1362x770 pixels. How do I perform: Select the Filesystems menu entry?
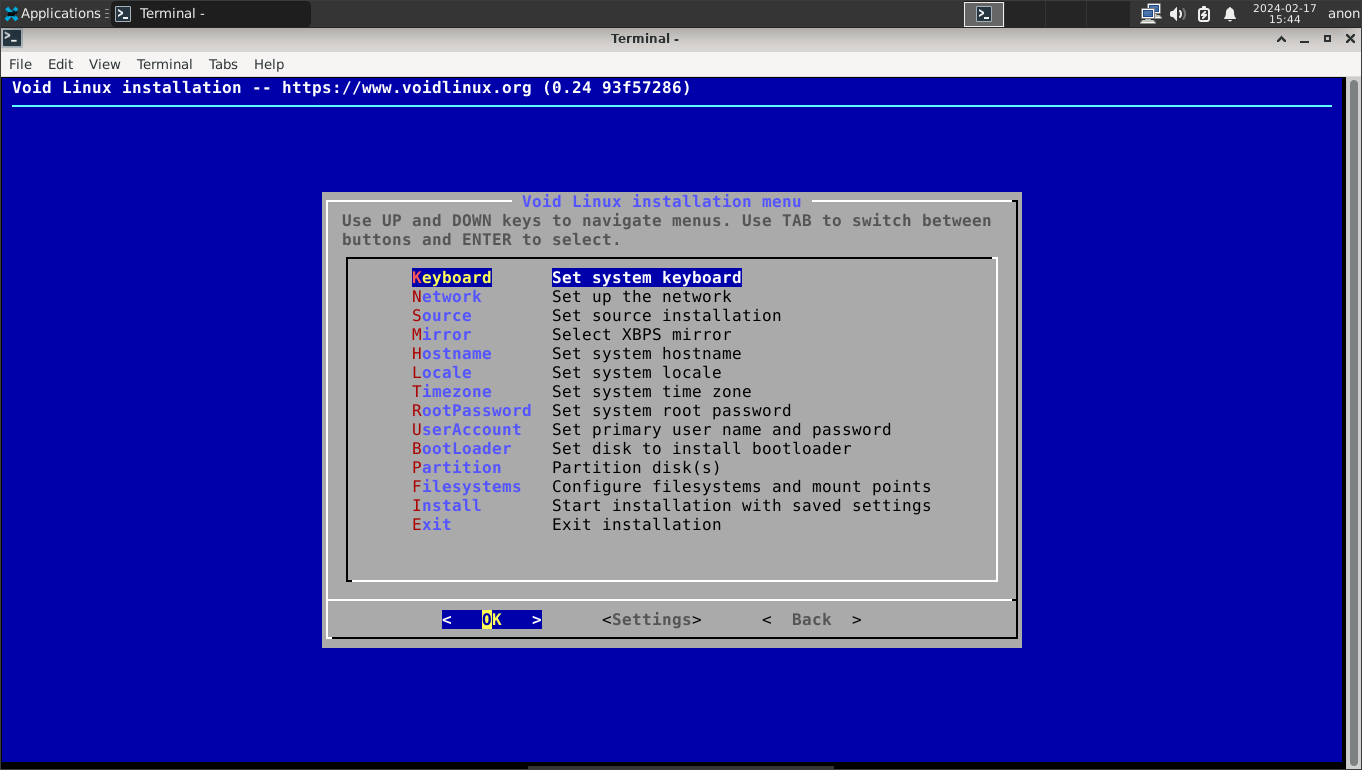[467, 487]
